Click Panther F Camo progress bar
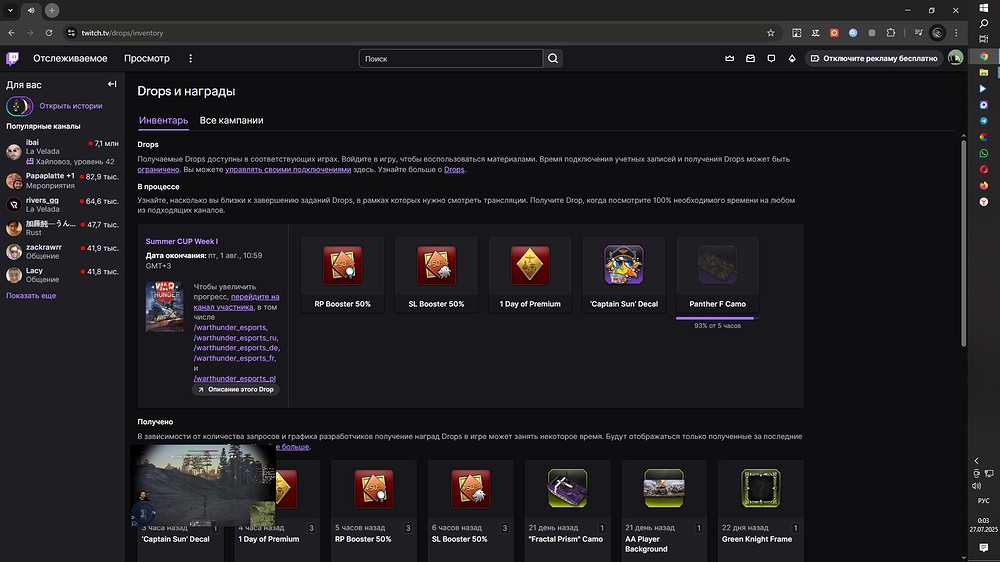1000x562 pixels. [717, 318]
